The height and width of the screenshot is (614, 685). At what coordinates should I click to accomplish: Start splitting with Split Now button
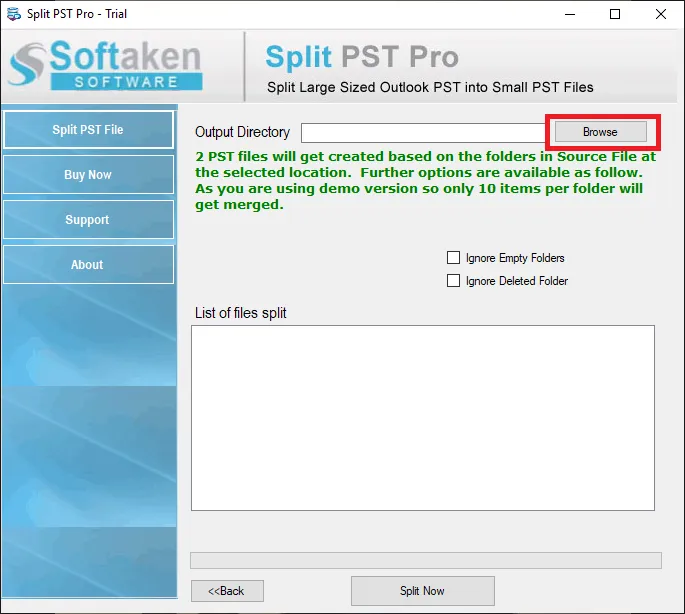click(x=423, y=591)
